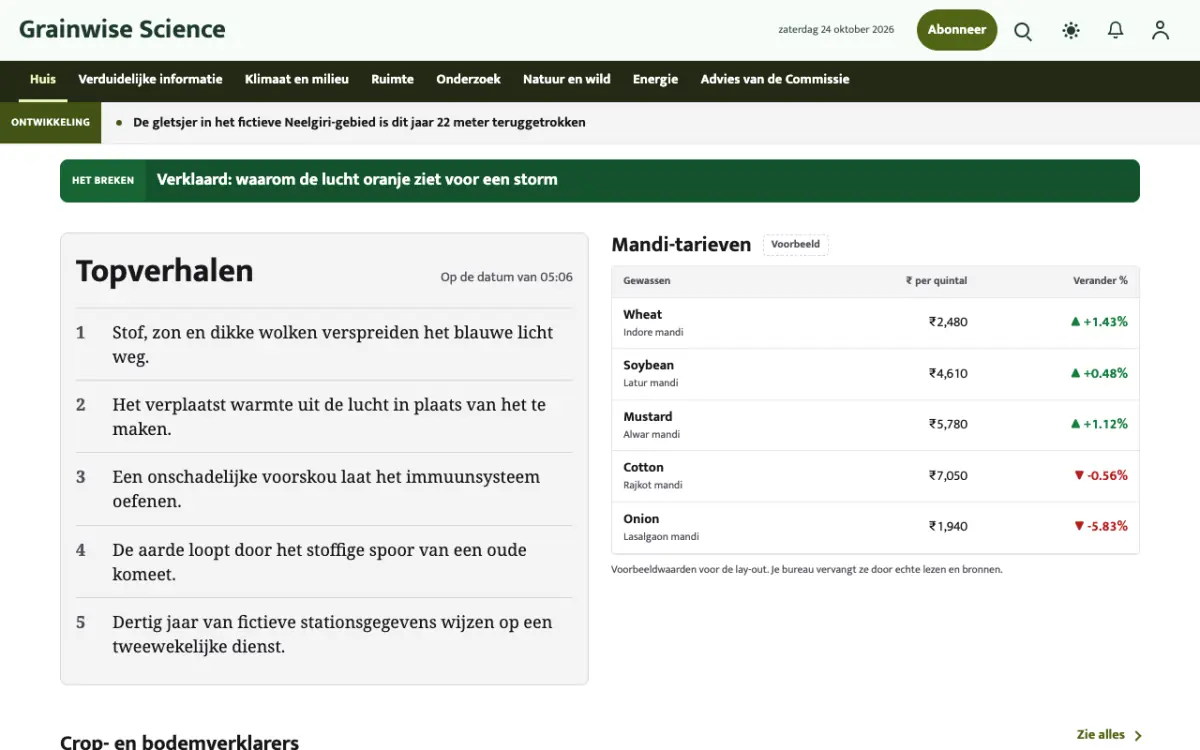Click the Het breken badge
This screenshot has width=1200, height=750.
click(x=103, y=181)
